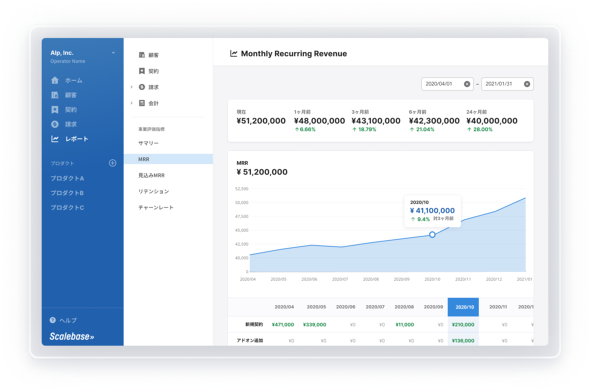
Task: Expand the 請求 submenu in white panel
Action: pos(132,87)
